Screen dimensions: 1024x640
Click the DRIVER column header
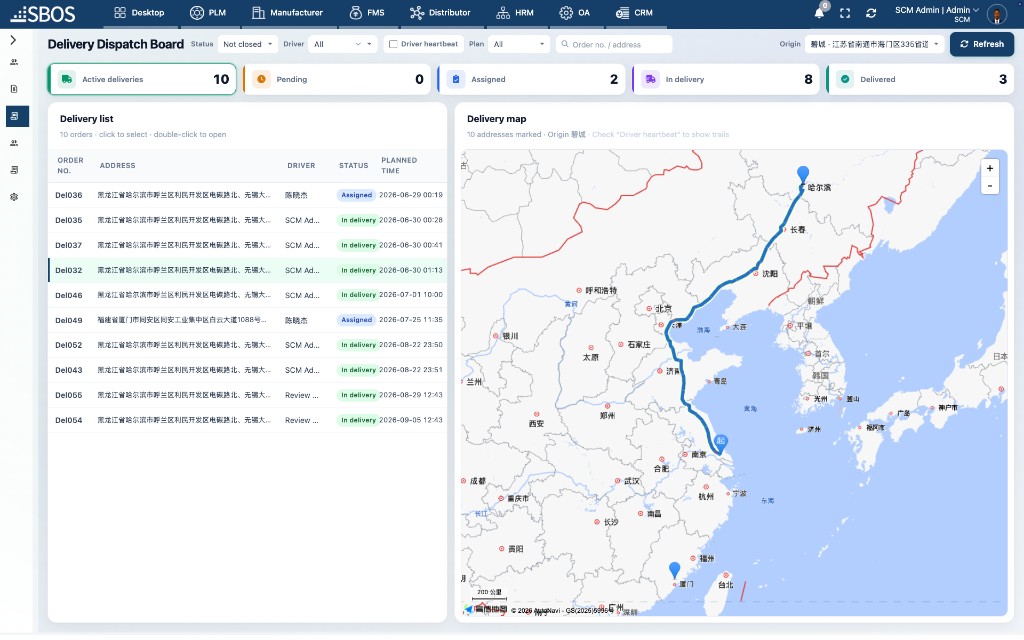pyautogui.click(x=301, y=166)
